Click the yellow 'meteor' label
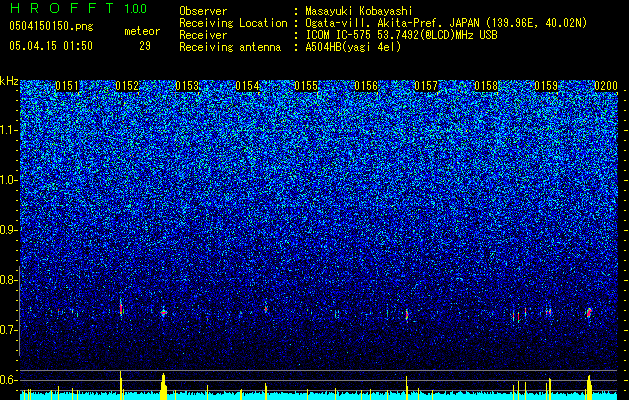The width and height of the screenshot is (629, 400). click(x=142, y=31)
